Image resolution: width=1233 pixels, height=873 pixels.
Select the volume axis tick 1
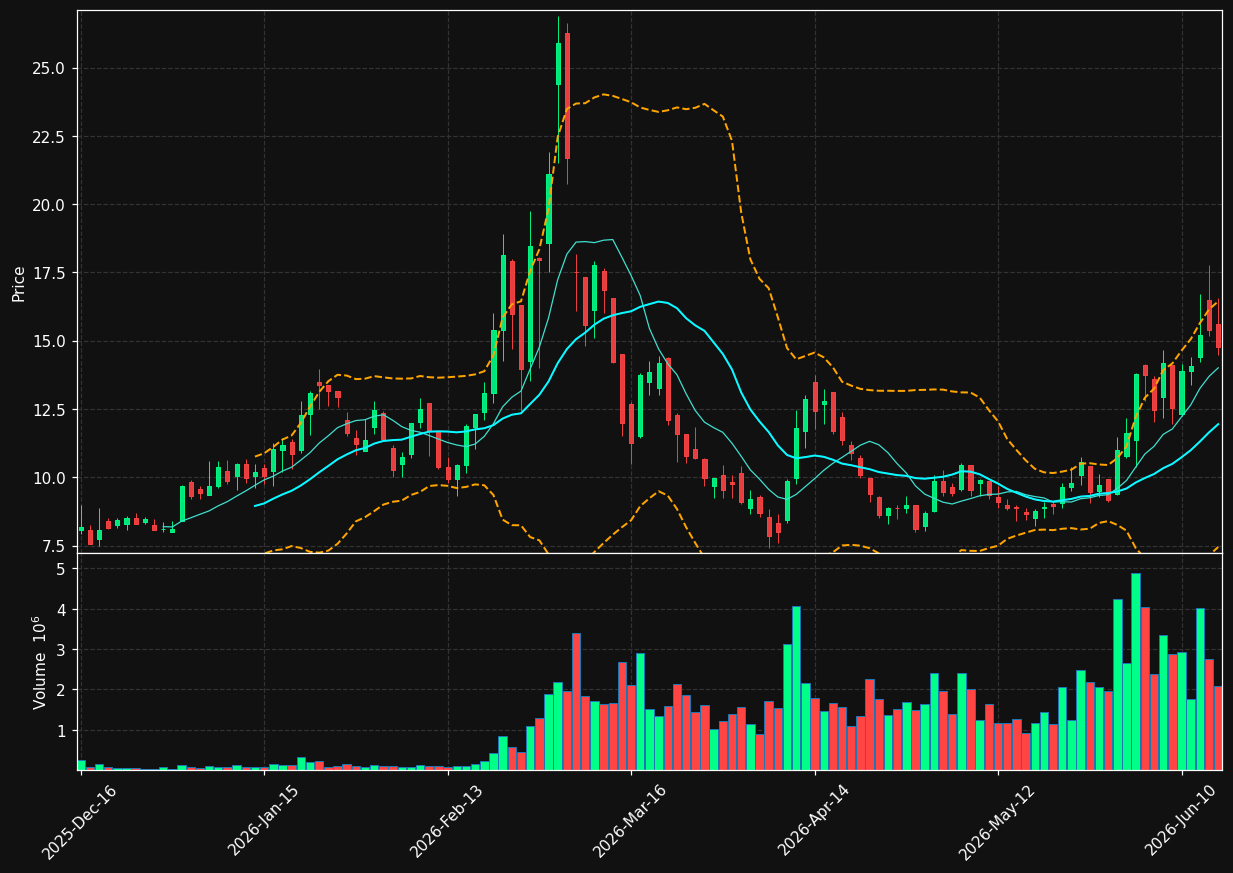(60, 731)
